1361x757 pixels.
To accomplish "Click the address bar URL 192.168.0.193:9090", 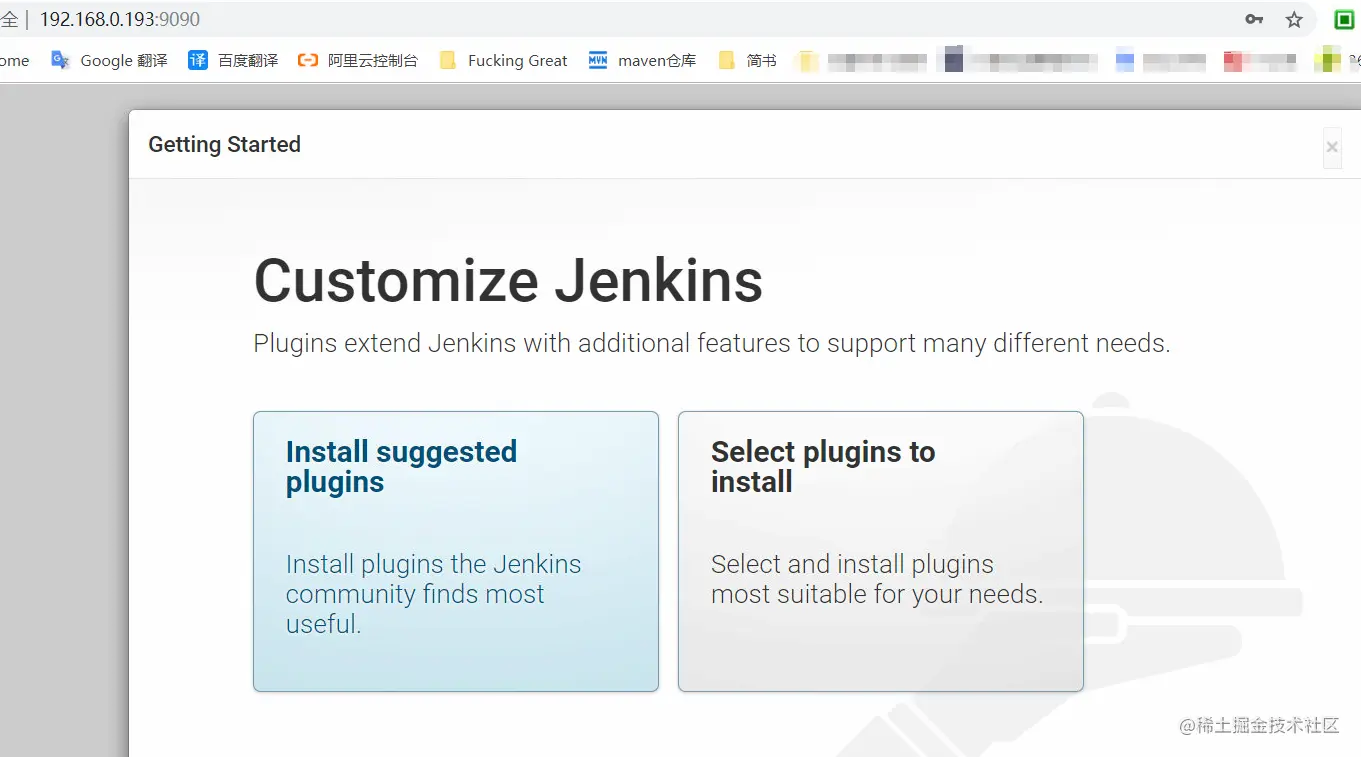I will [120, 19].
